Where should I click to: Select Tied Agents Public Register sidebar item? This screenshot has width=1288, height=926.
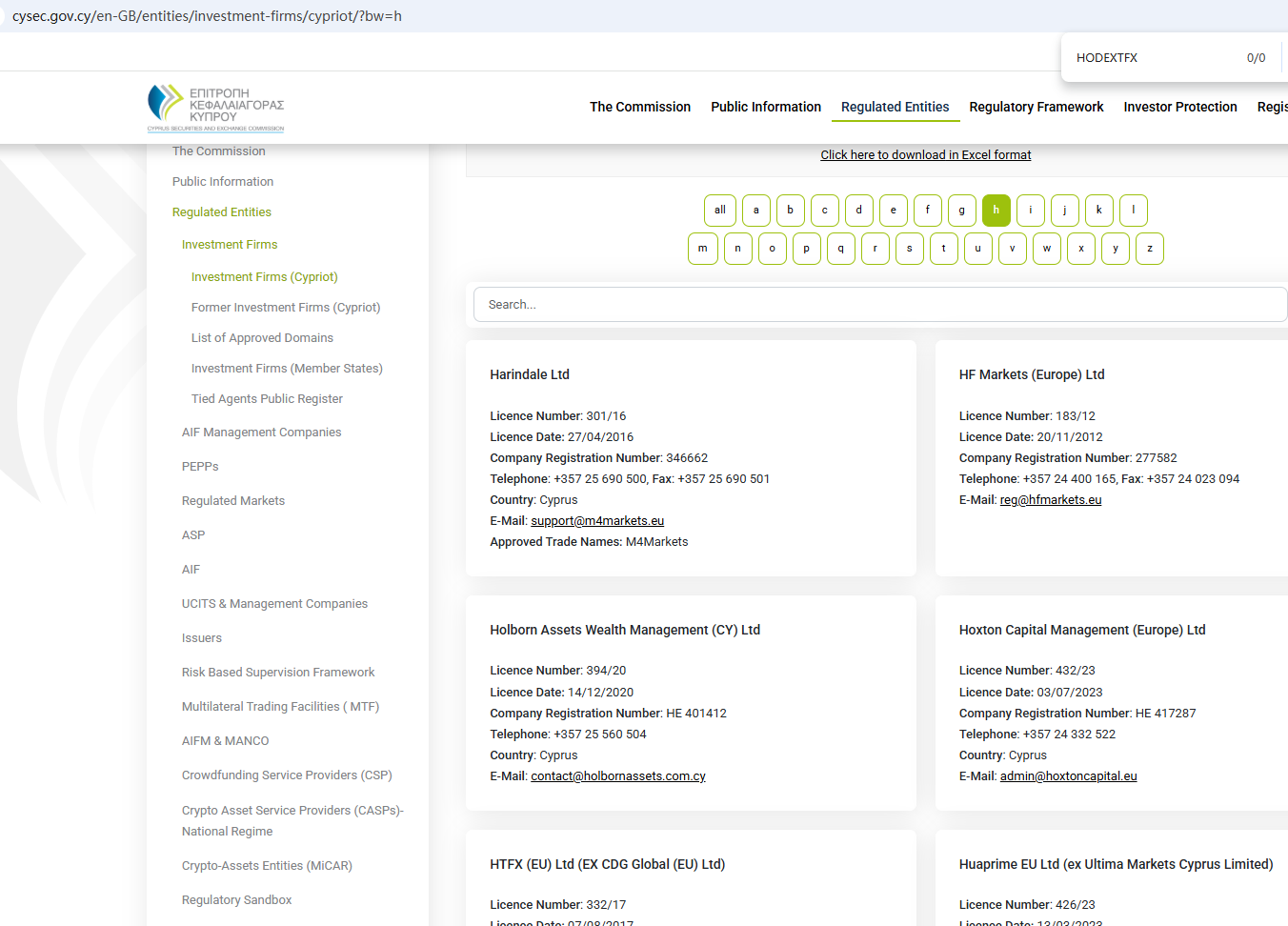pyautogui.click(x=267, y=399)
